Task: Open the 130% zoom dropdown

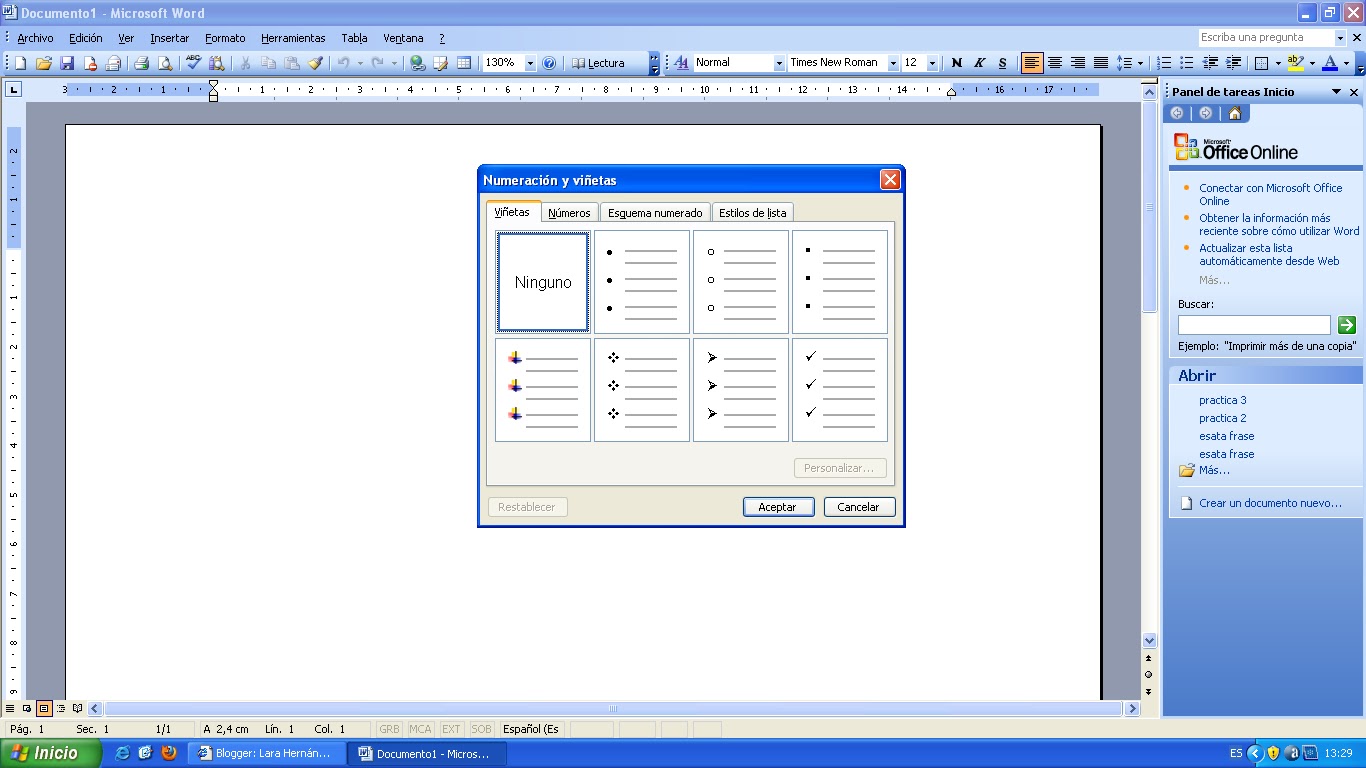Action: 530,63
